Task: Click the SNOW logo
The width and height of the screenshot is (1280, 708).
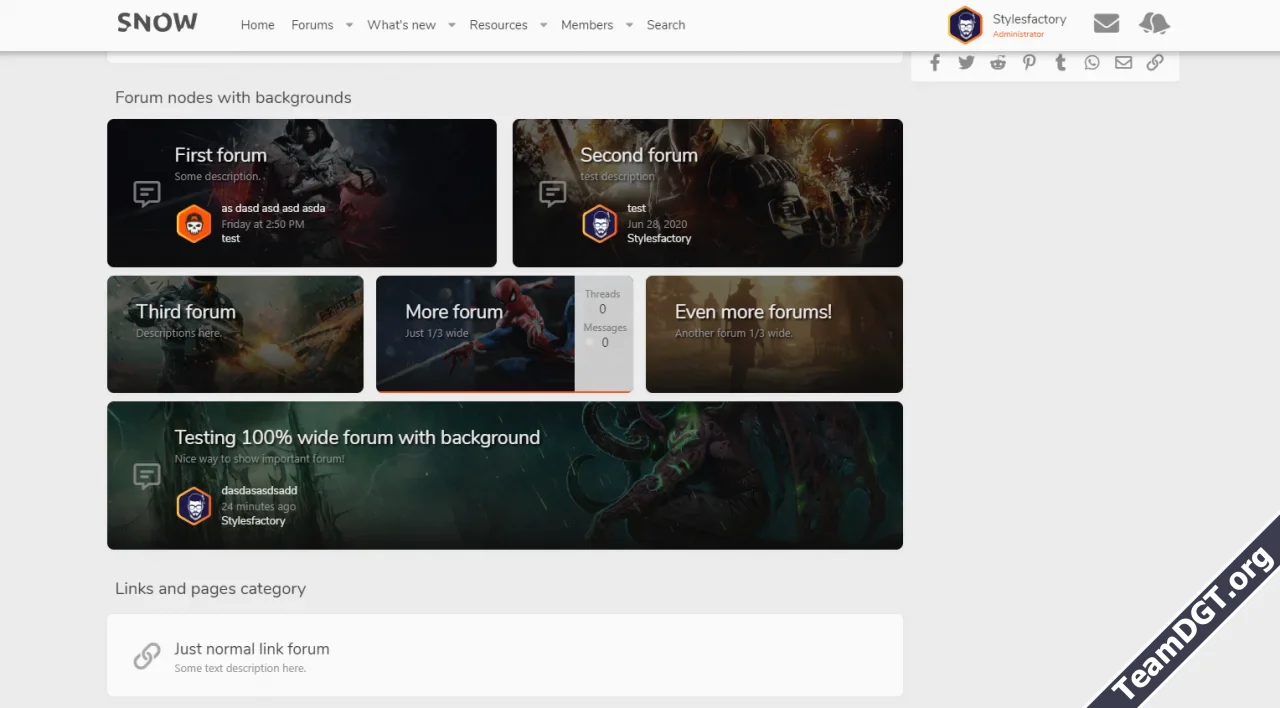Action: pyautogui.click(x=158, y=23)
